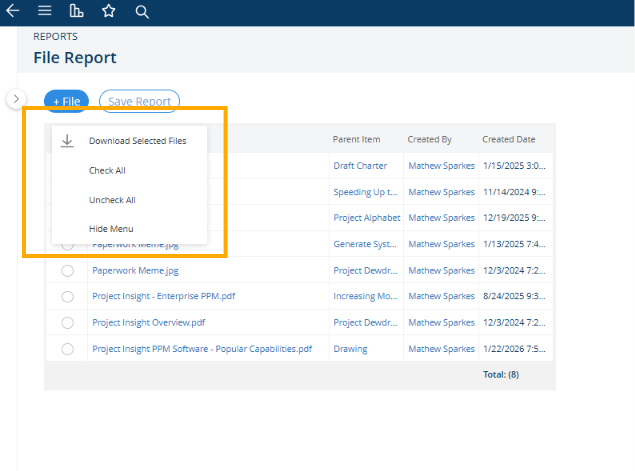Click date 12/19/2025 cell

(x=514, y=218)
